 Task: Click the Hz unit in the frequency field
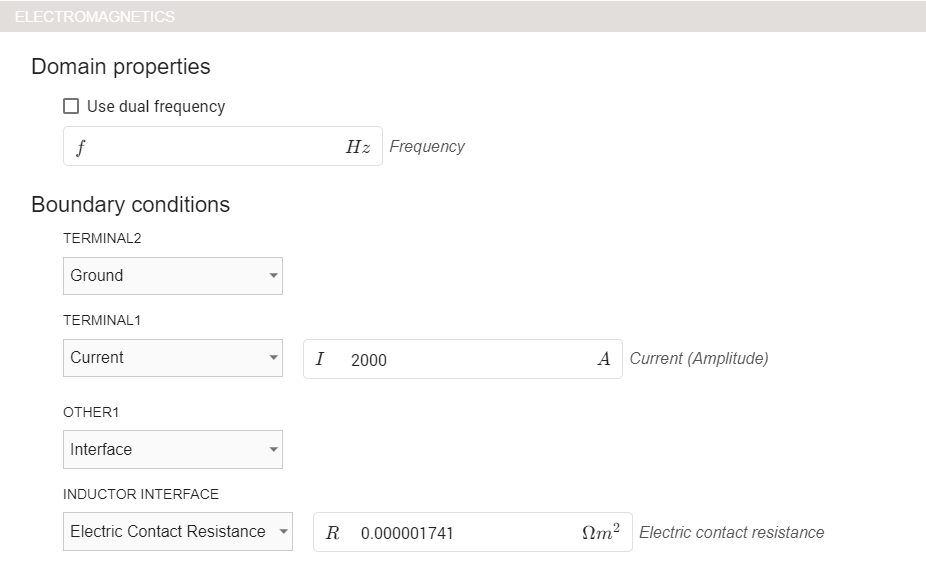coord(358,147)
